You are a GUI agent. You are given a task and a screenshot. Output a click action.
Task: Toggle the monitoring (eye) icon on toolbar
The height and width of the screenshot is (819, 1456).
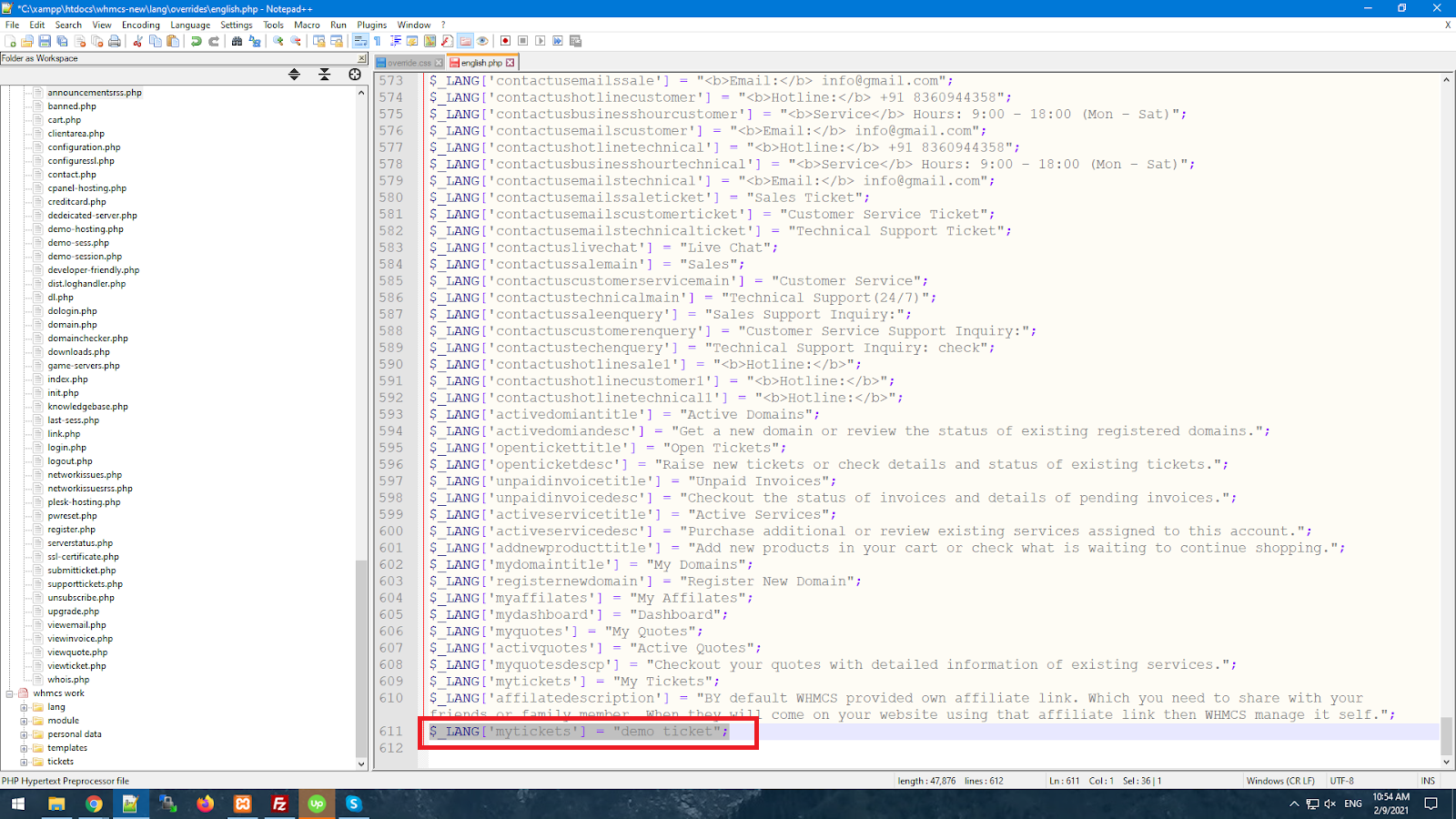click(481, 41)
